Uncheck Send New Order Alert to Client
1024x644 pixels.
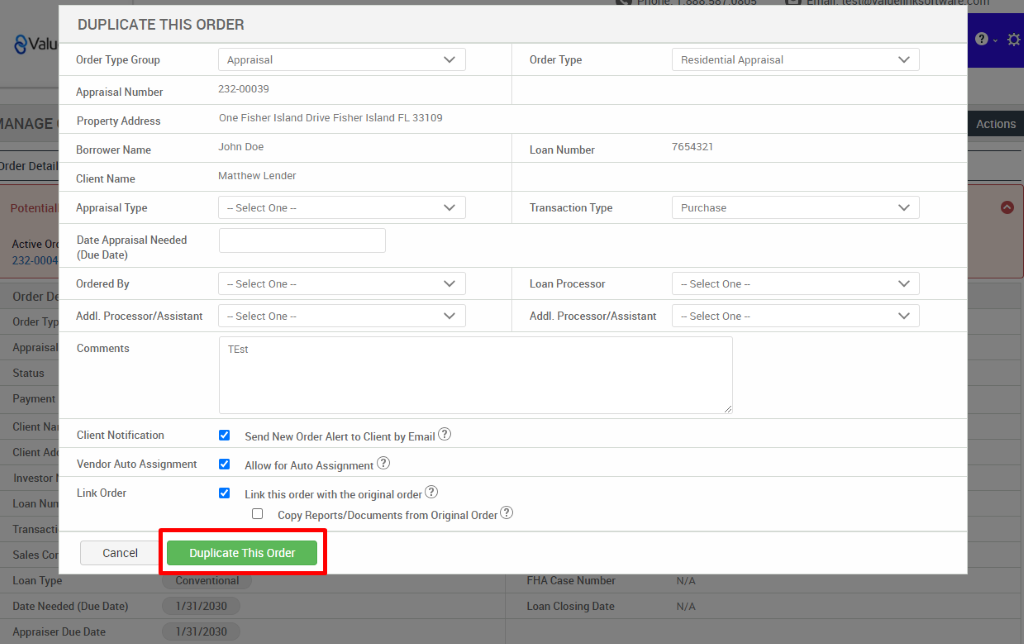[x=224, y=434]
